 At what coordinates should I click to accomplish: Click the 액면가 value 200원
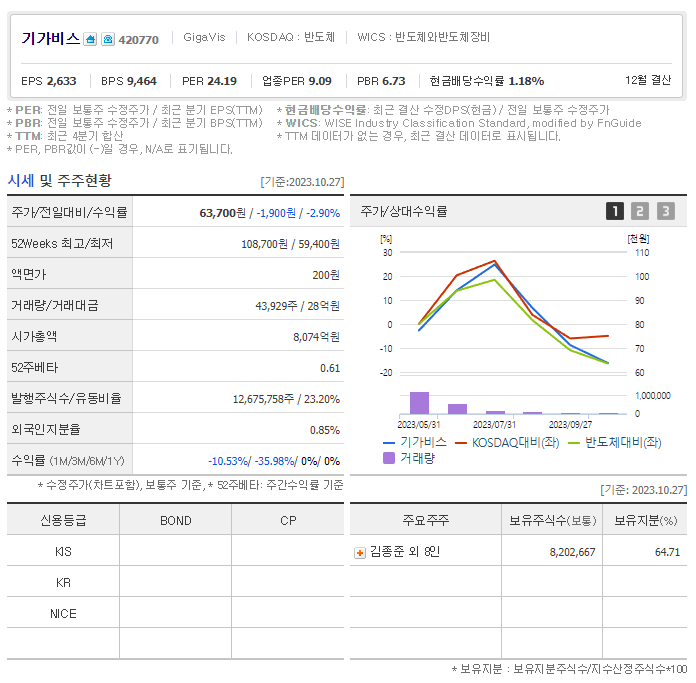pos(326,275)
